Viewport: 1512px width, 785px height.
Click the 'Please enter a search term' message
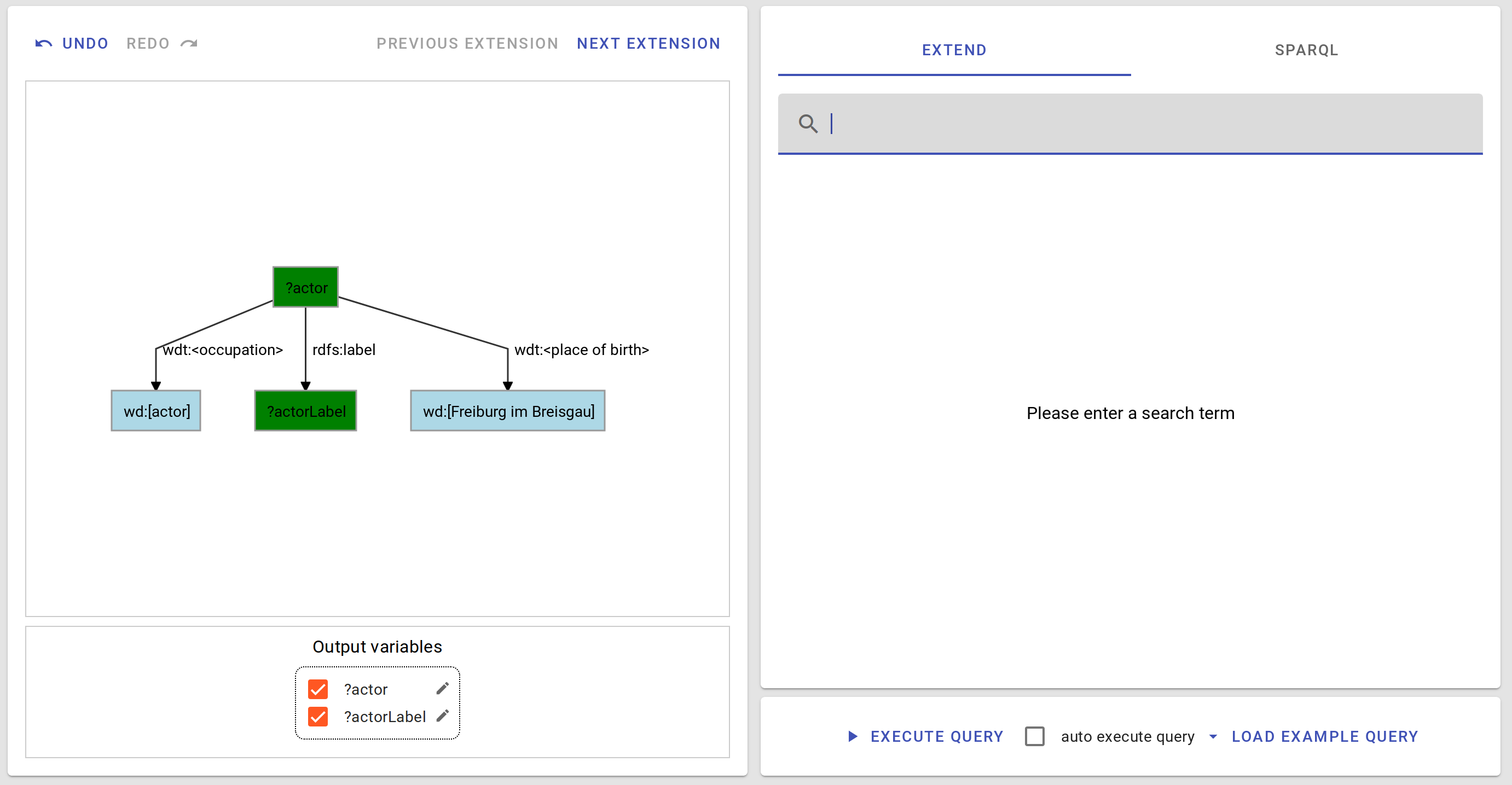[1131, 413]
